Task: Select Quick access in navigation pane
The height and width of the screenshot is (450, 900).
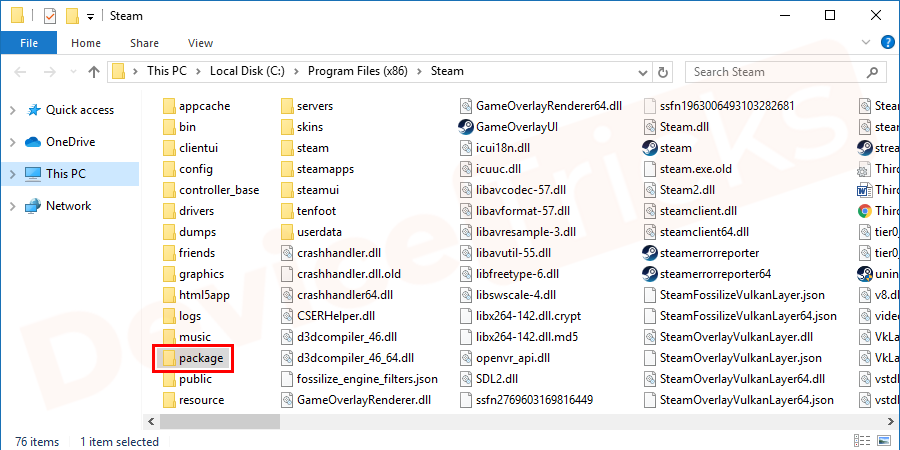Action: (80, 110)
